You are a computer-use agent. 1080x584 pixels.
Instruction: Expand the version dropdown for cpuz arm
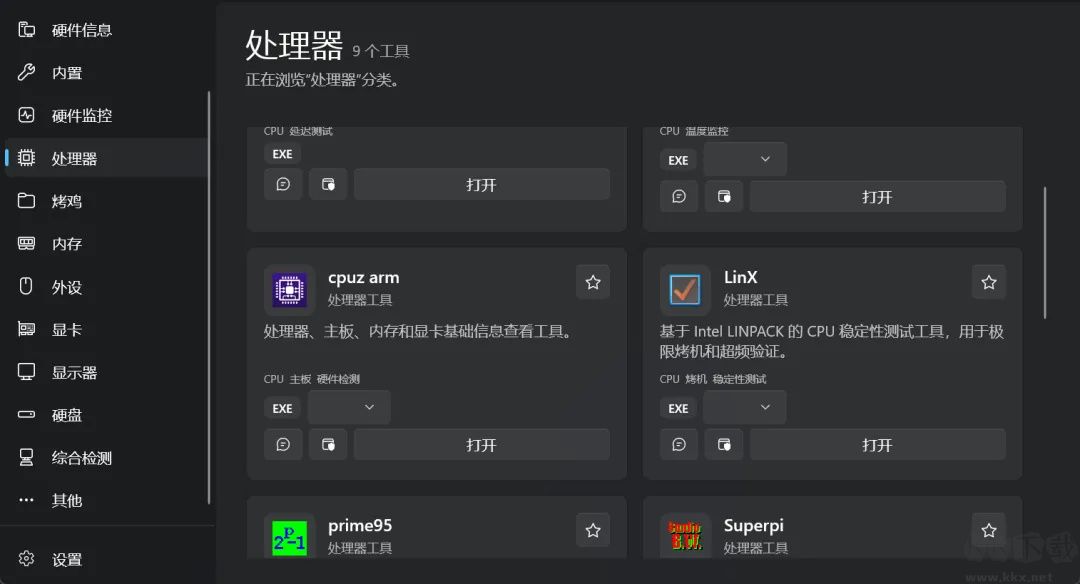[349, 408]
